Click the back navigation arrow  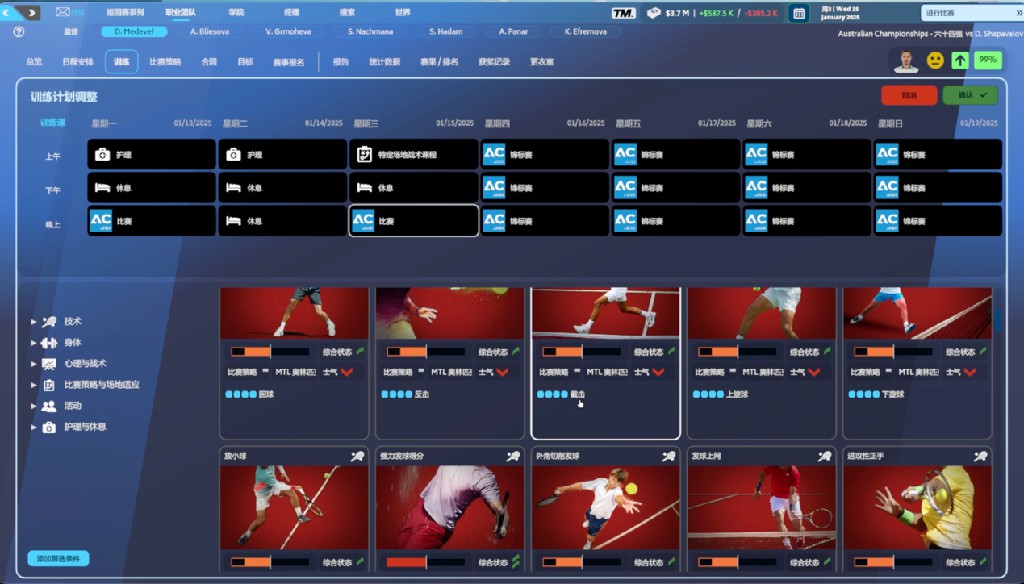(10, 12)
